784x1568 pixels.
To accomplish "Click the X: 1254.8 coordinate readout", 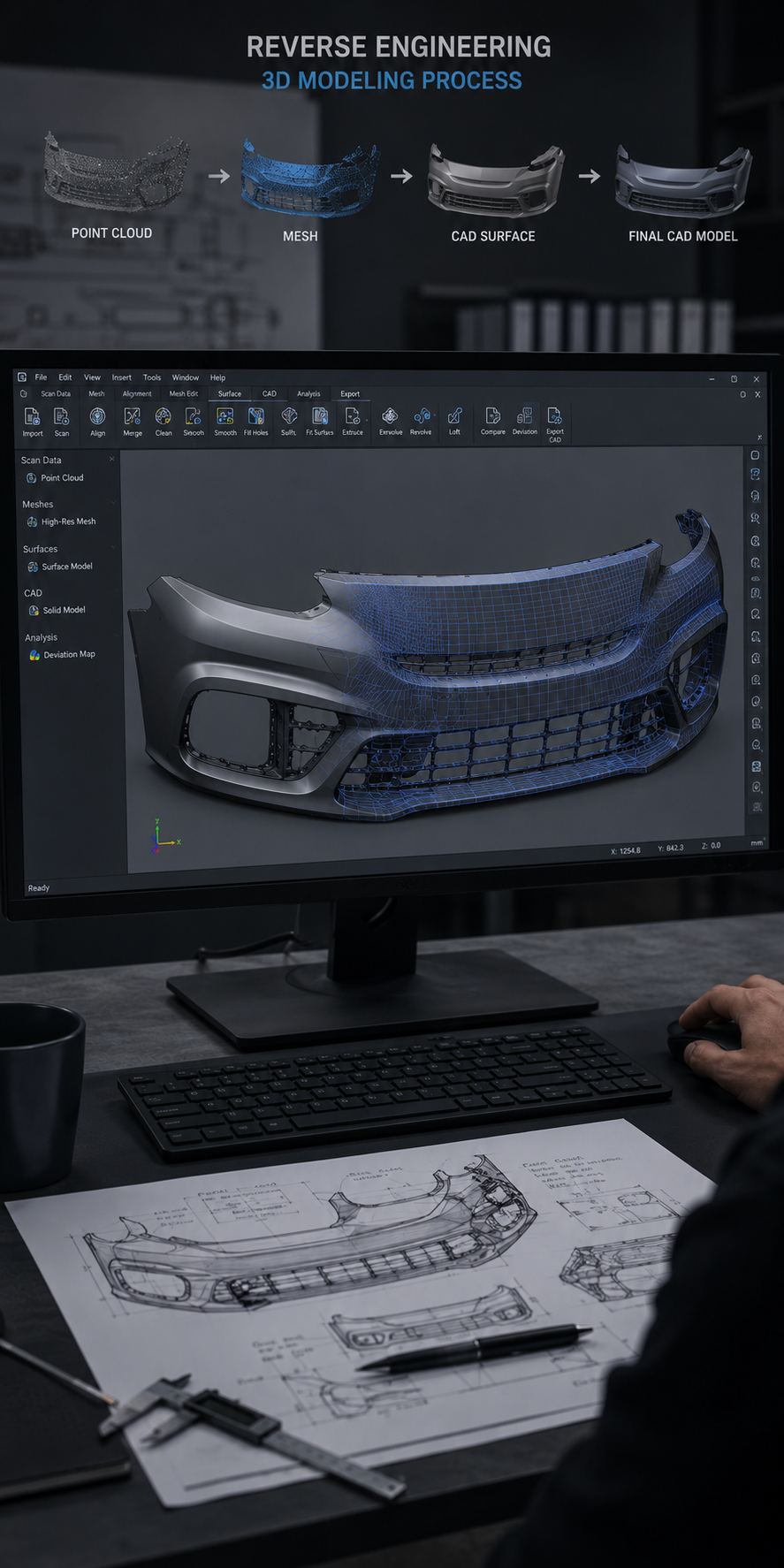I will (x=625, y=851).
